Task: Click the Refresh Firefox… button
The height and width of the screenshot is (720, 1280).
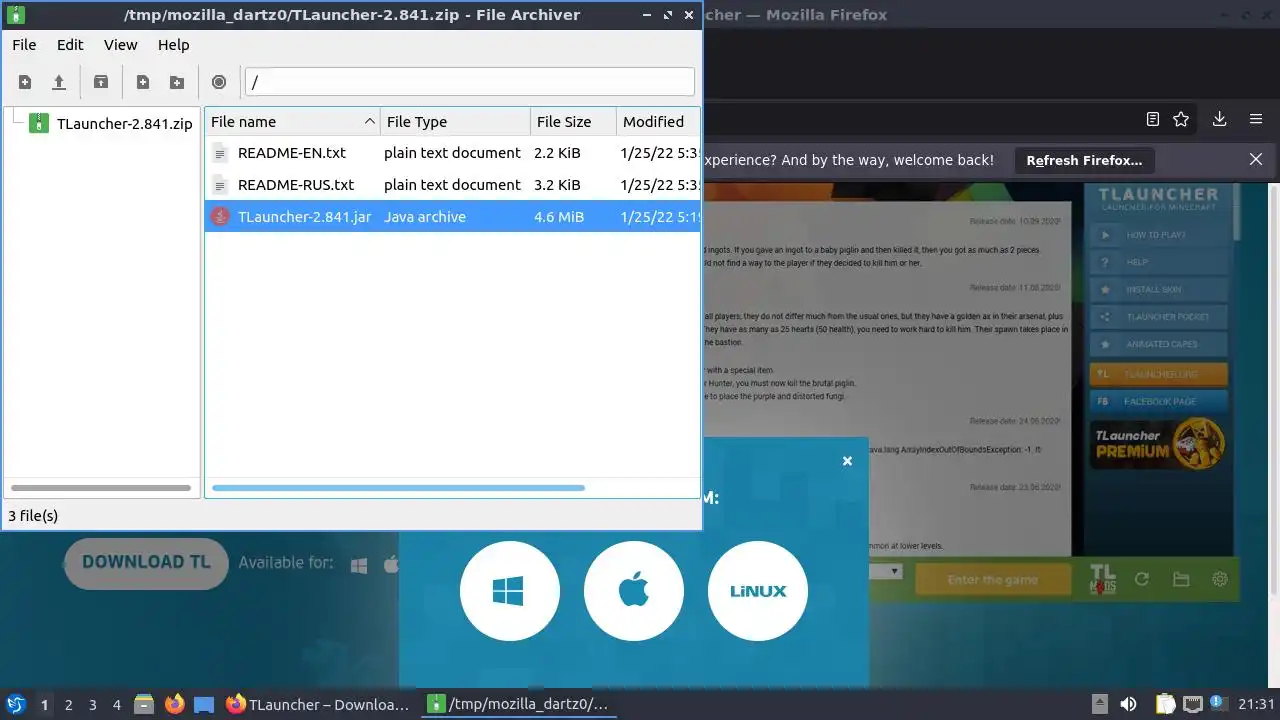Action: (x=1084, y=160)
